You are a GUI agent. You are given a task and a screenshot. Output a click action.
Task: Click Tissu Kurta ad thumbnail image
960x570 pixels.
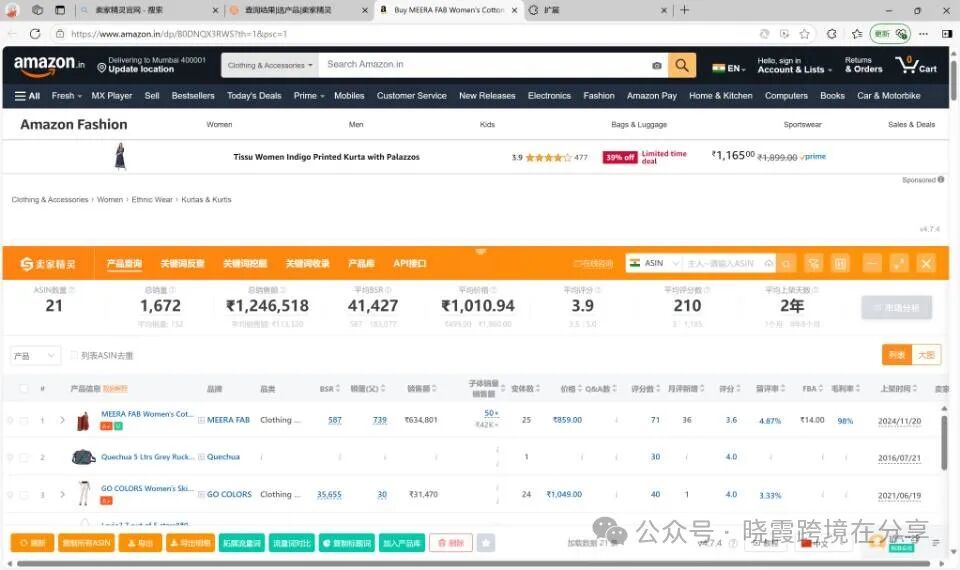point(120,156)
